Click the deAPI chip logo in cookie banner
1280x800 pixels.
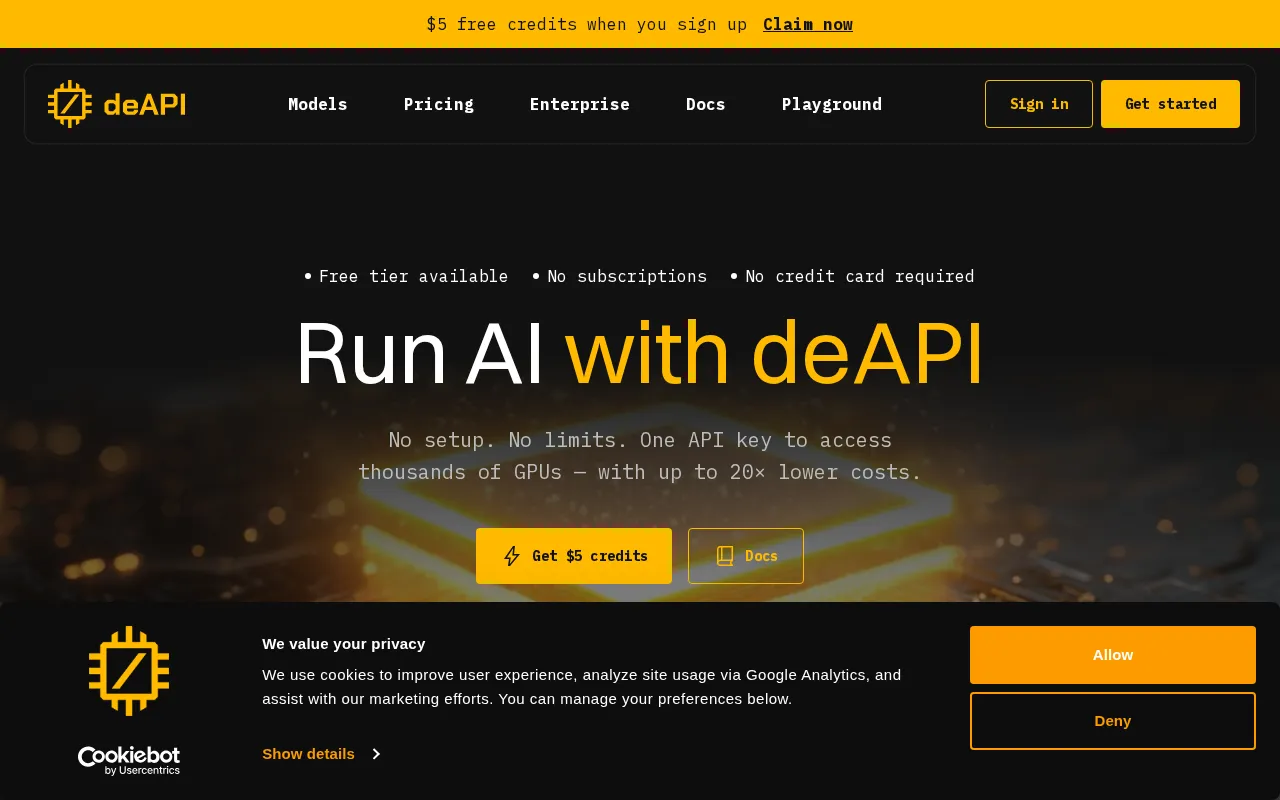pos(129,671)
